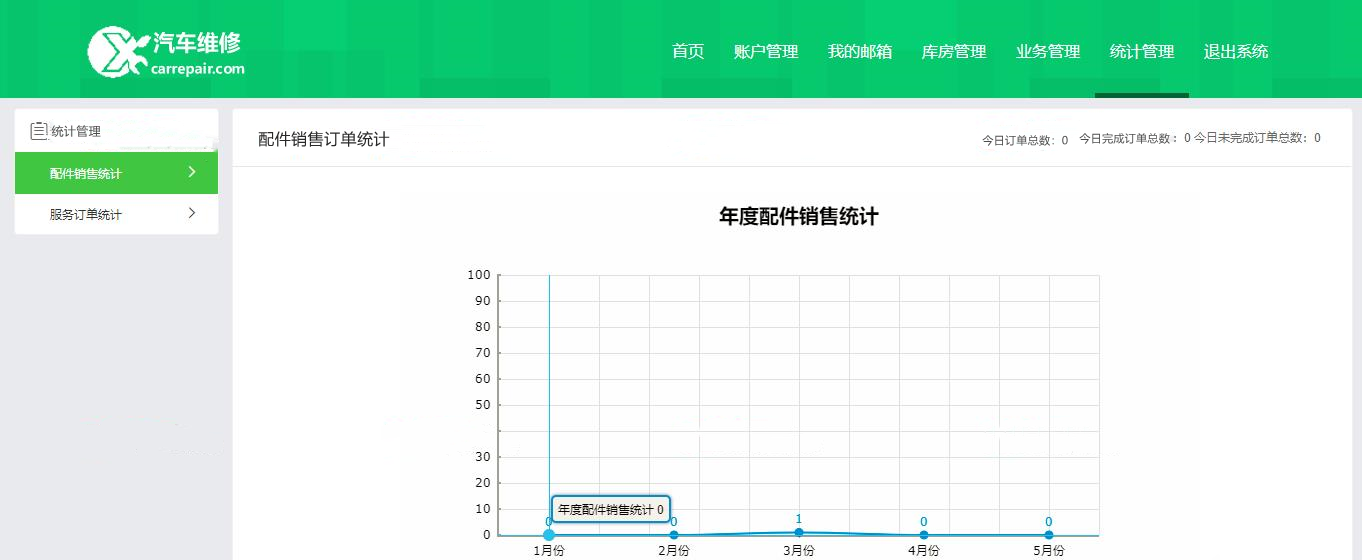Click the 5月份 data point
This screenshot has height=560, width=1362.
(1049, 535)
